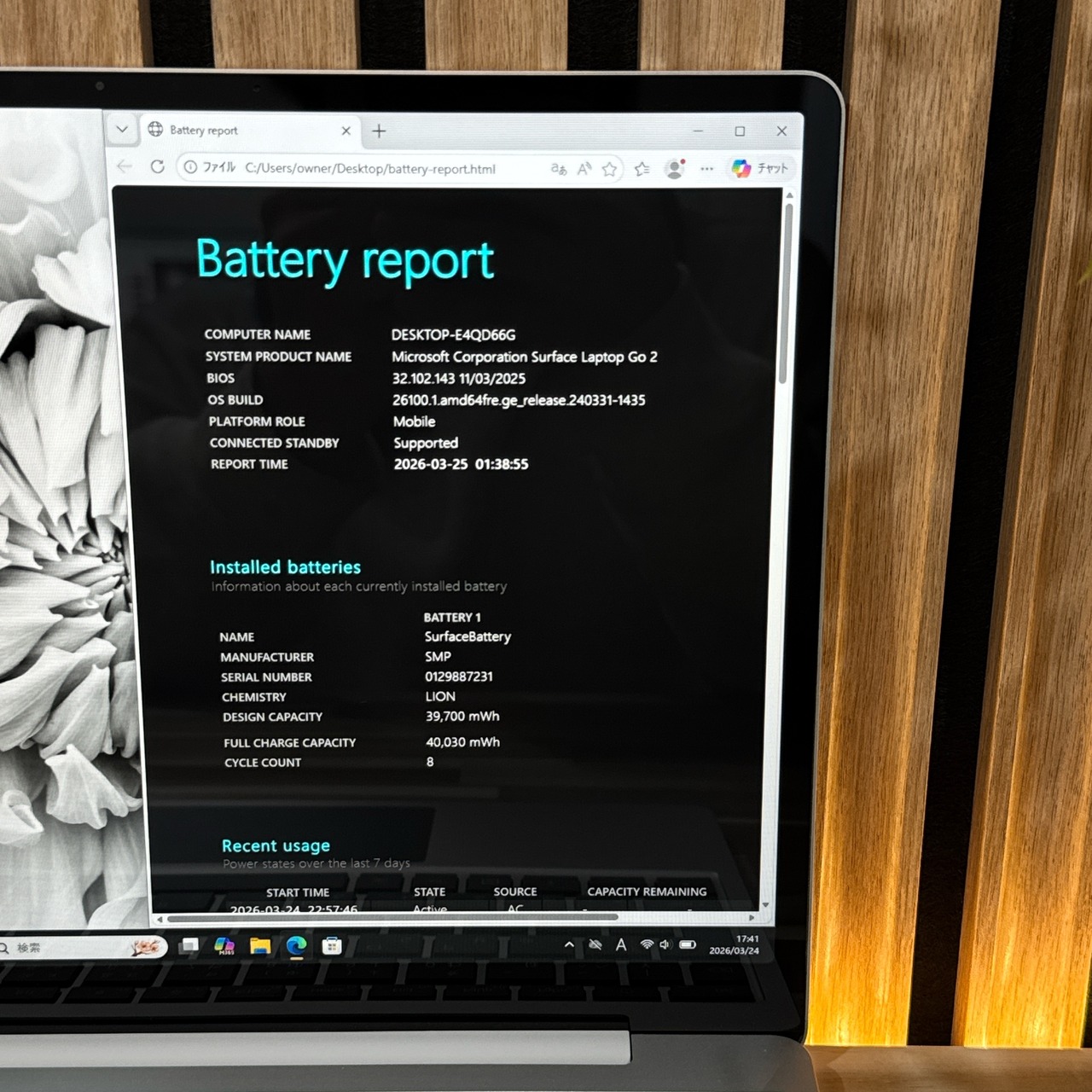This screenshot has width=1092, height=1092.
Task: Switch IME input mode via the A indicator
Action: click(622, 945)
